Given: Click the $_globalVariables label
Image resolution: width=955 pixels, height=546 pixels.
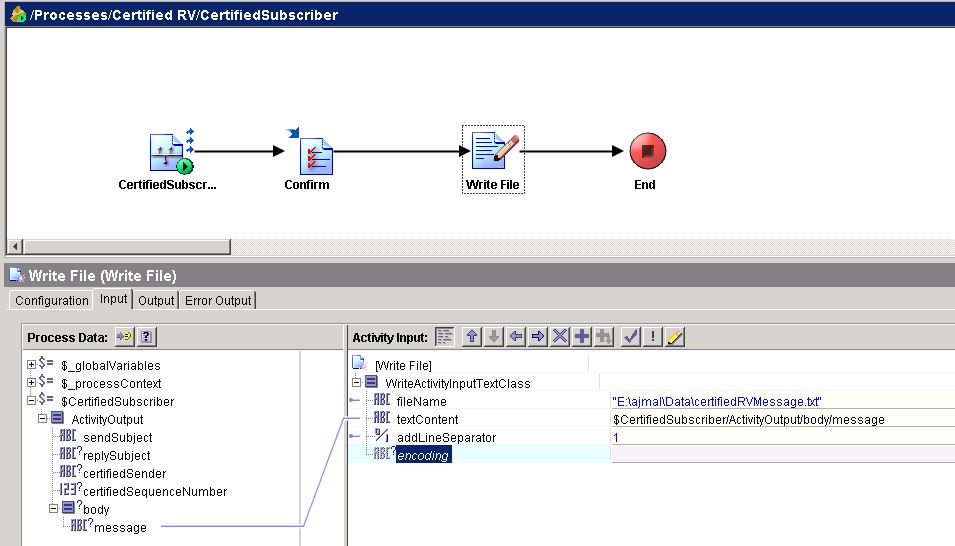Looking at the screenshot, I should coord(110,366).
